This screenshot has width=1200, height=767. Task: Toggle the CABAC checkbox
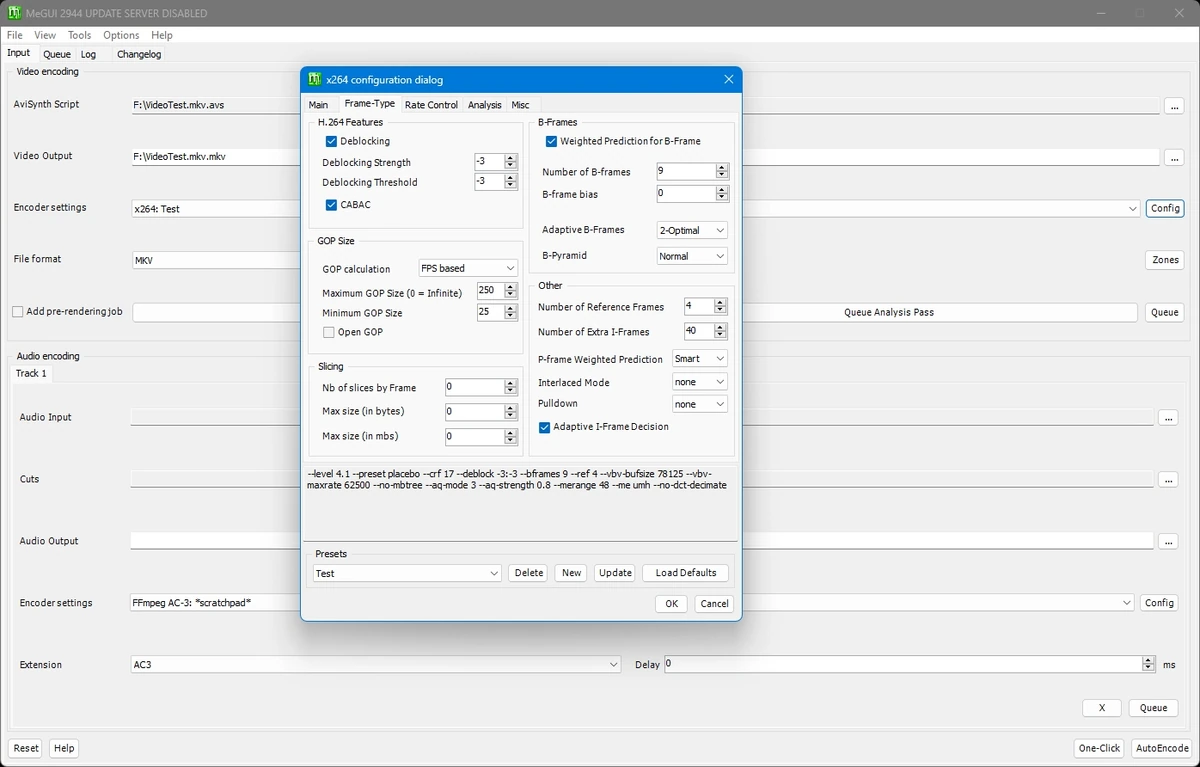pos(332,205)
